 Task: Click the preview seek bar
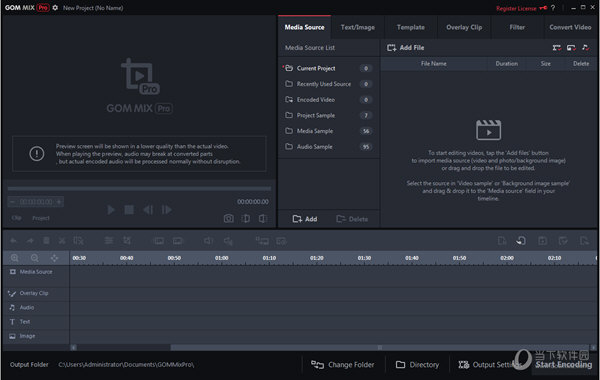tap(139, 188)
